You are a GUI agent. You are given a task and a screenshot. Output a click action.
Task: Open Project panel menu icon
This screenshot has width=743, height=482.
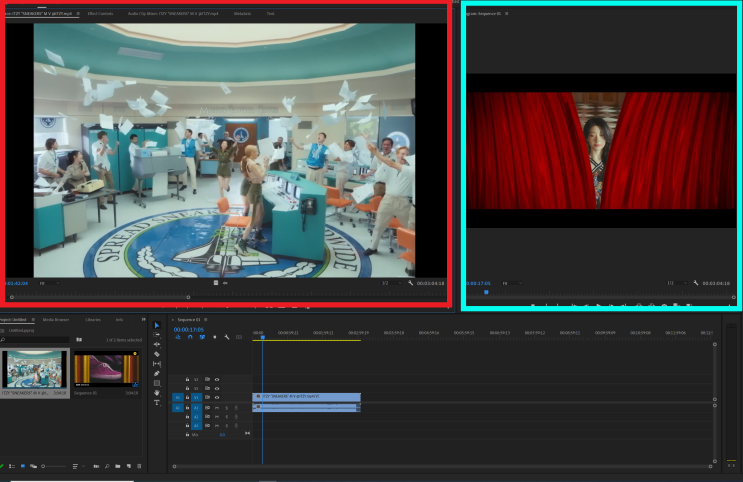[33, 319]
